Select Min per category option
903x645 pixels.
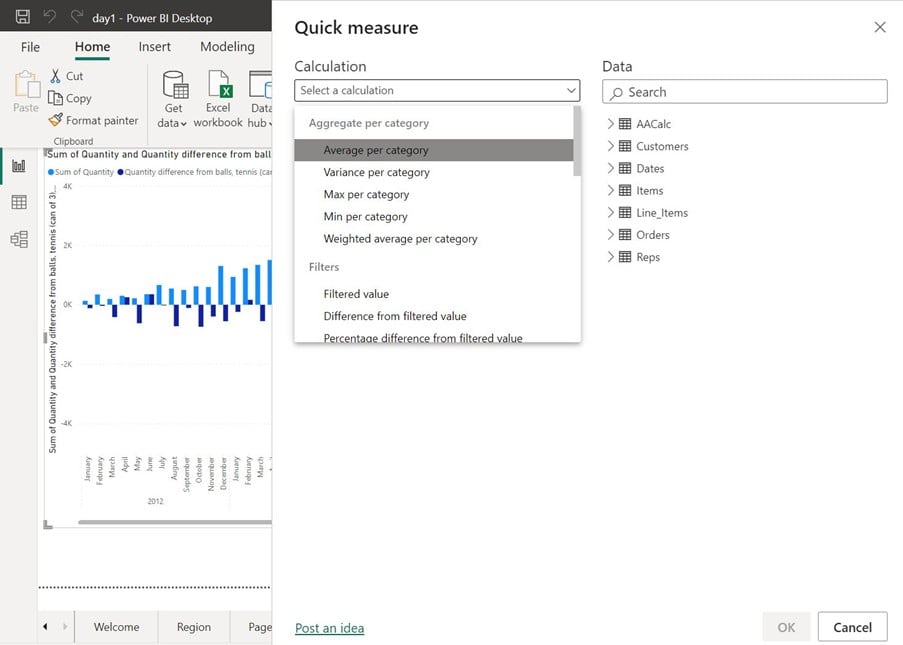pyautogui.click(x=434, y=217)
